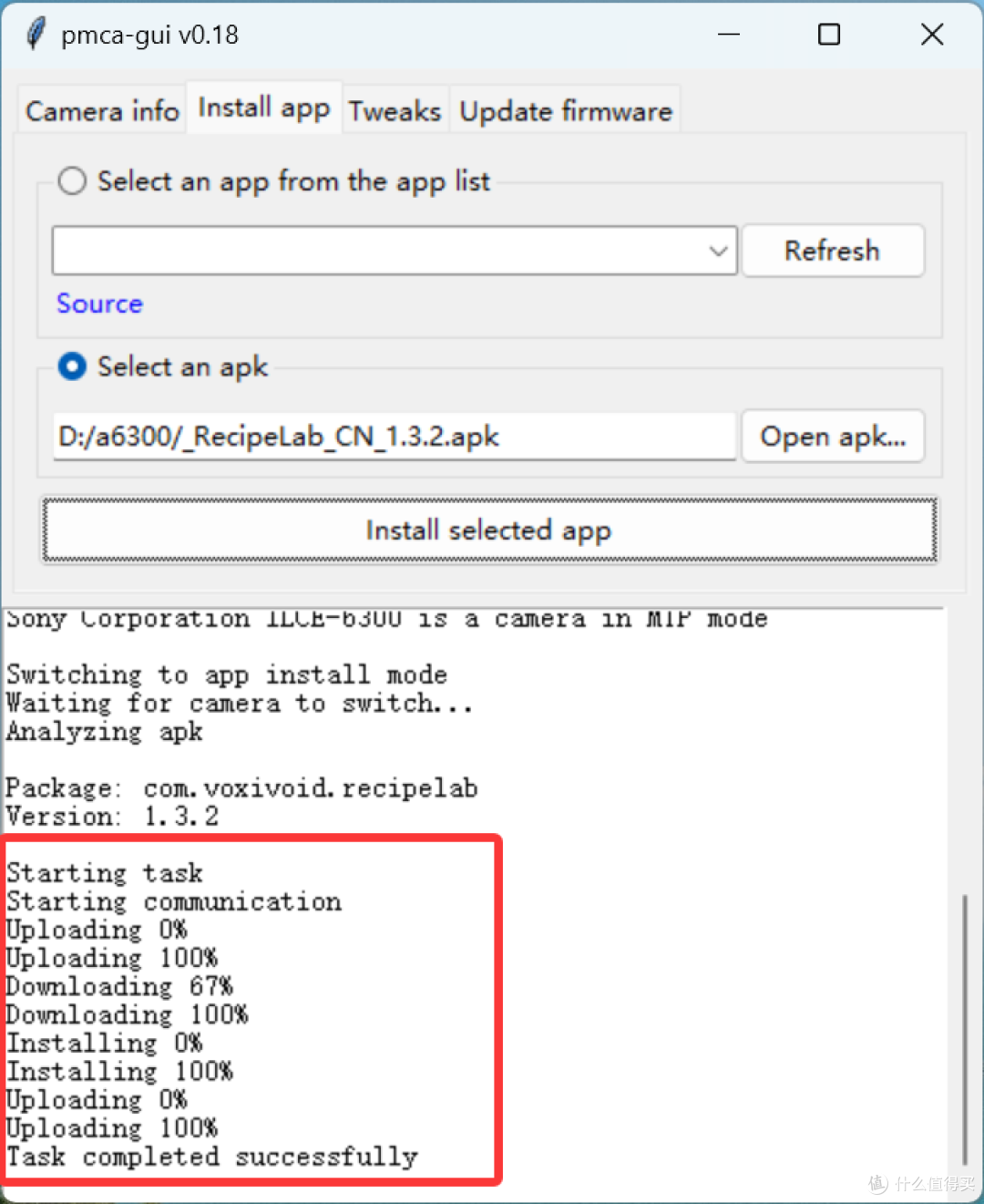Click the pmca-gui feather app icon
984x1204 pixels.
click(36, 35)
